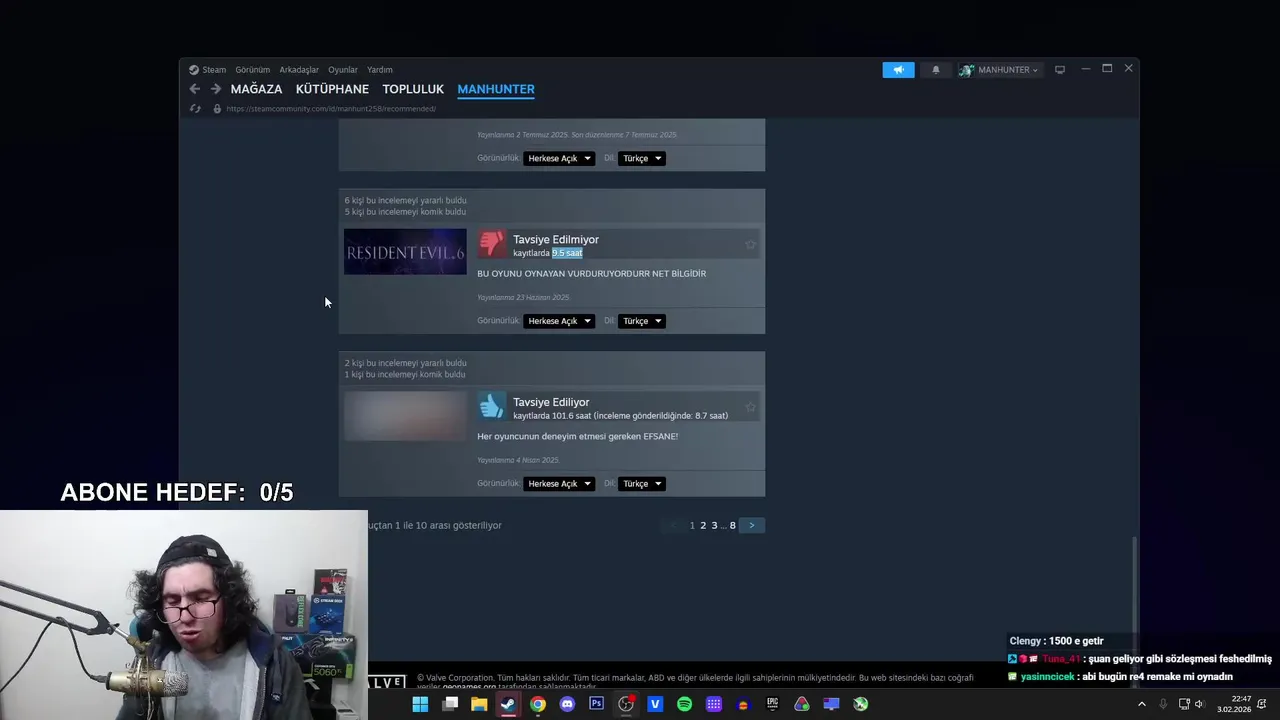Viewport: 1280px width, 720px height.
Task: Go to the MAĞAZA tab
Action: (256, 89)
